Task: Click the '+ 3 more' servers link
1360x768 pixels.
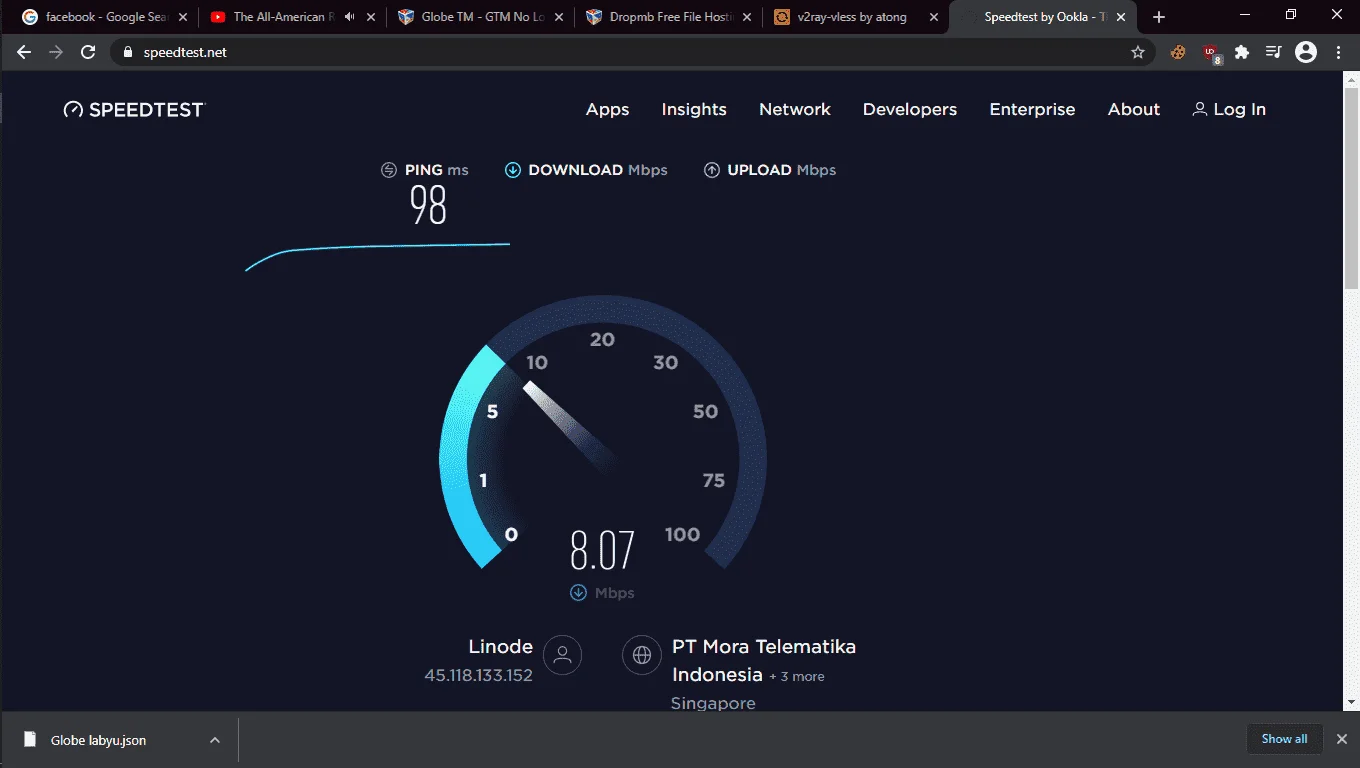Action: pos(797,677)
